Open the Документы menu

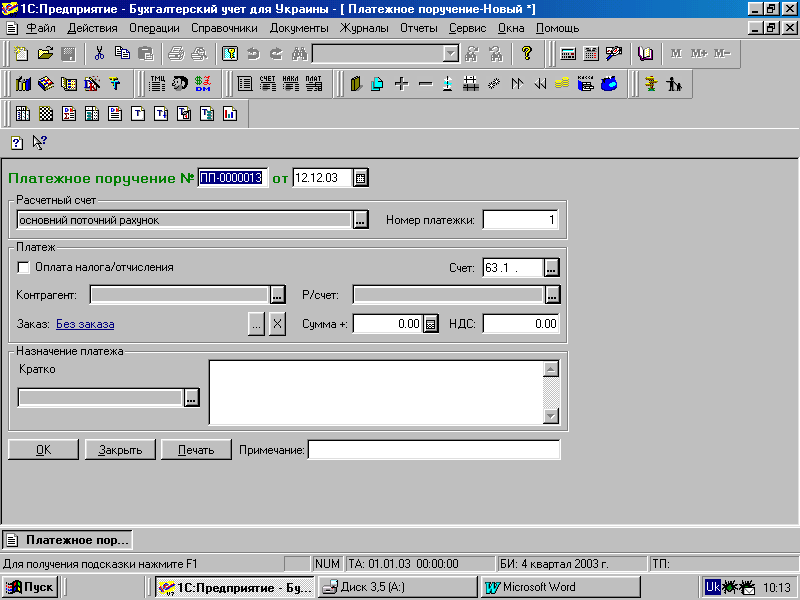[299, 28]
